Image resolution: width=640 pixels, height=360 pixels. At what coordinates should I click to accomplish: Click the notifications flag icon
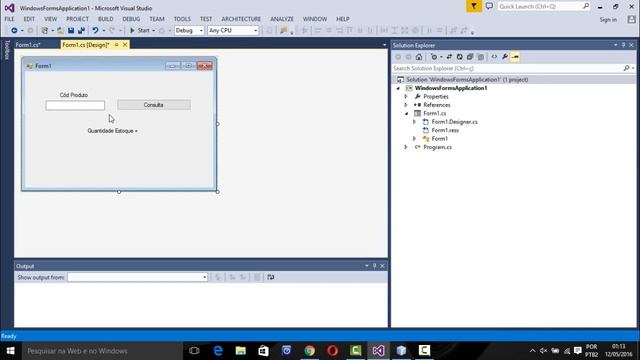click(x=473, y=6)
